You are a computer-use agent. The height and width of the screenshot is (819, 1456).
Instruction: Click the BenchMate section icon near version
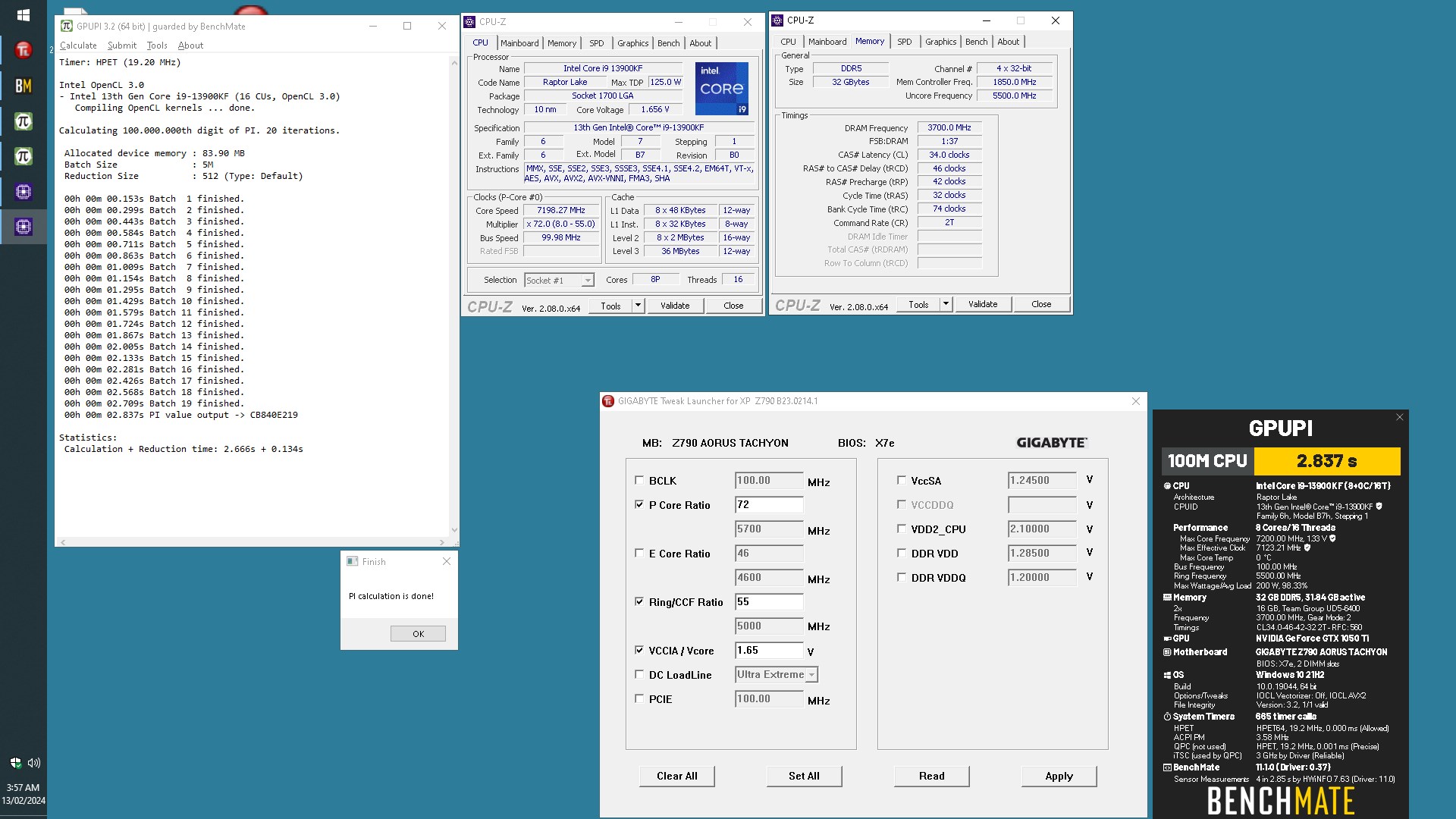tap(1168, 767)
